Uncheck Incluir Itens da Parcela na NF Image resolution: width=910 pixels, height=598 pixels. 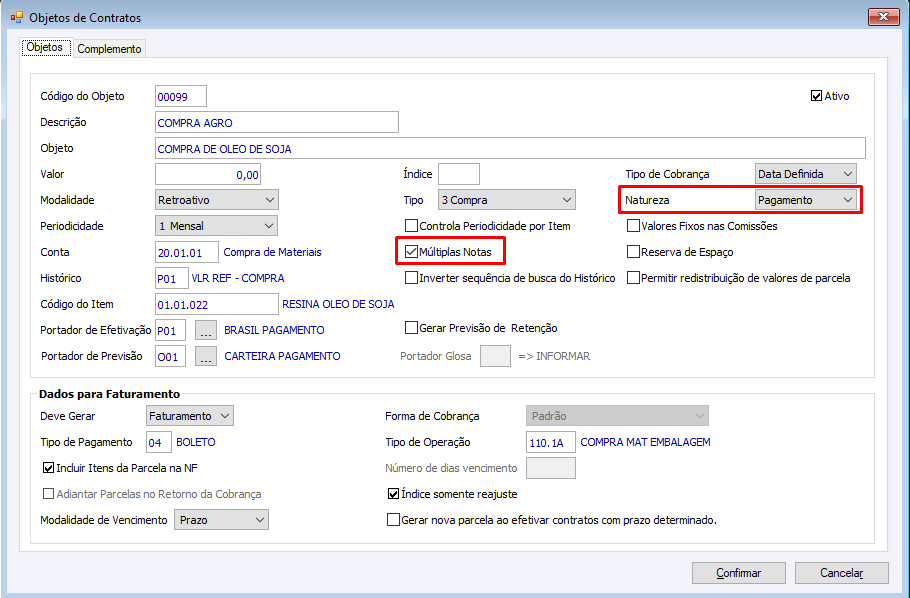(49, 467)
